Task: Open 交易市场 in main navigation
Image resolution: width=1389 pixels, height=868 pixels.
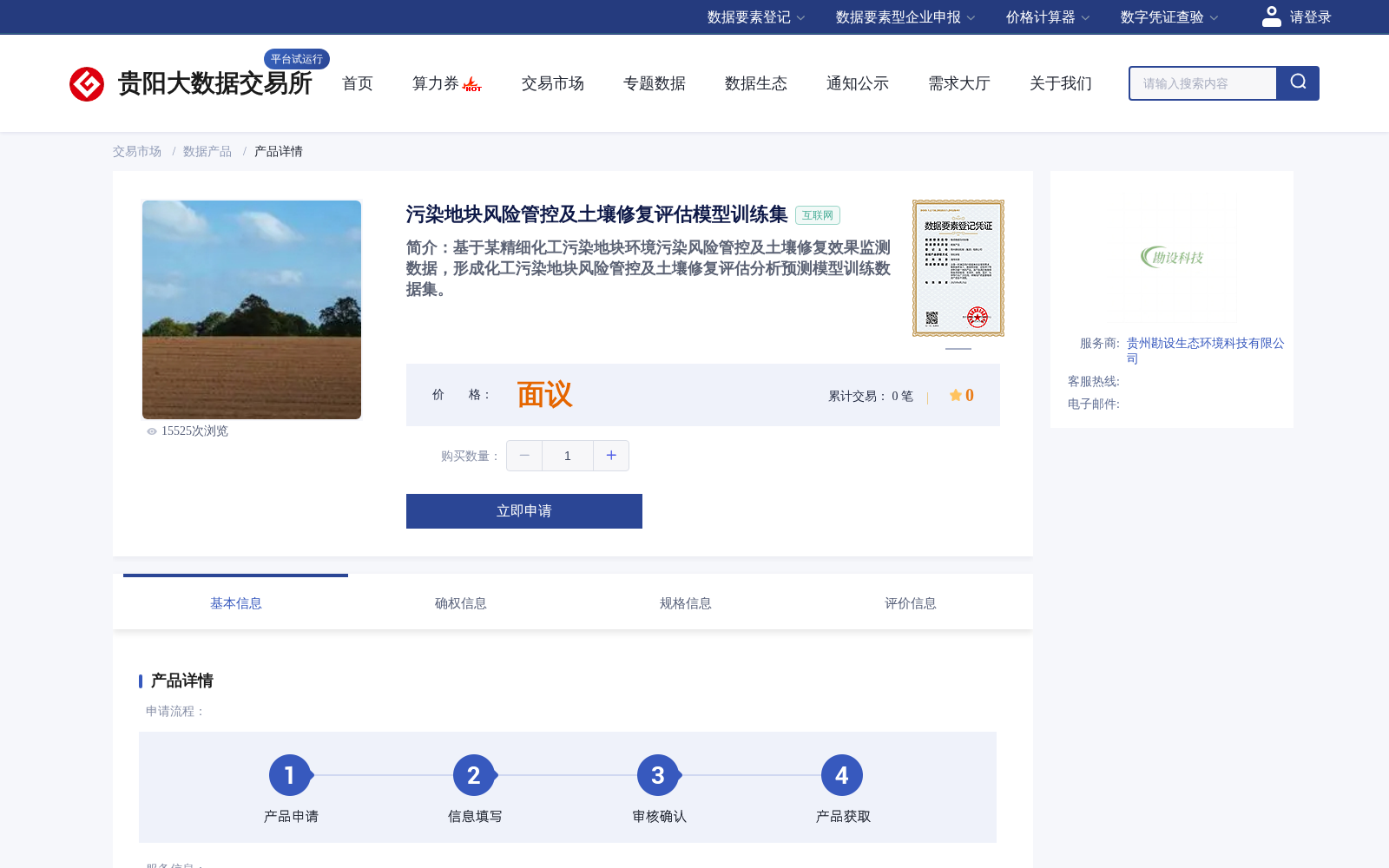Action: [553, 83]
